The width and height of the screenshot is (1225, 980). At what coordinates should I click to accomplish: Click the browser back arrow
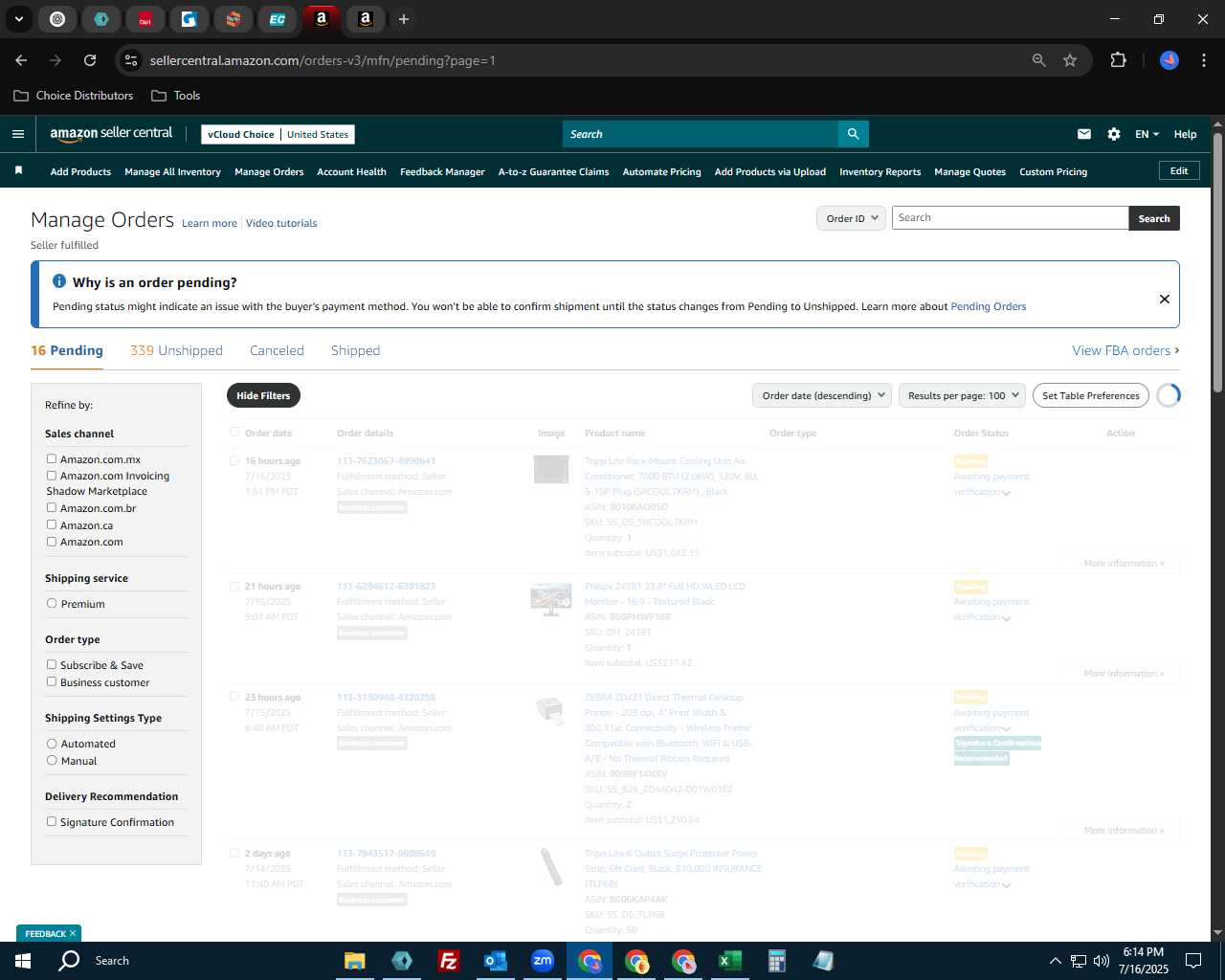coord(21,60)
